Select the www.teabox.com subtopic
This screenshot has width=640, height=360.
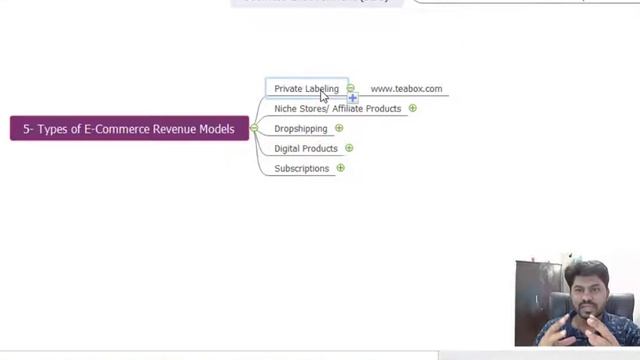(x=406, y=89)
